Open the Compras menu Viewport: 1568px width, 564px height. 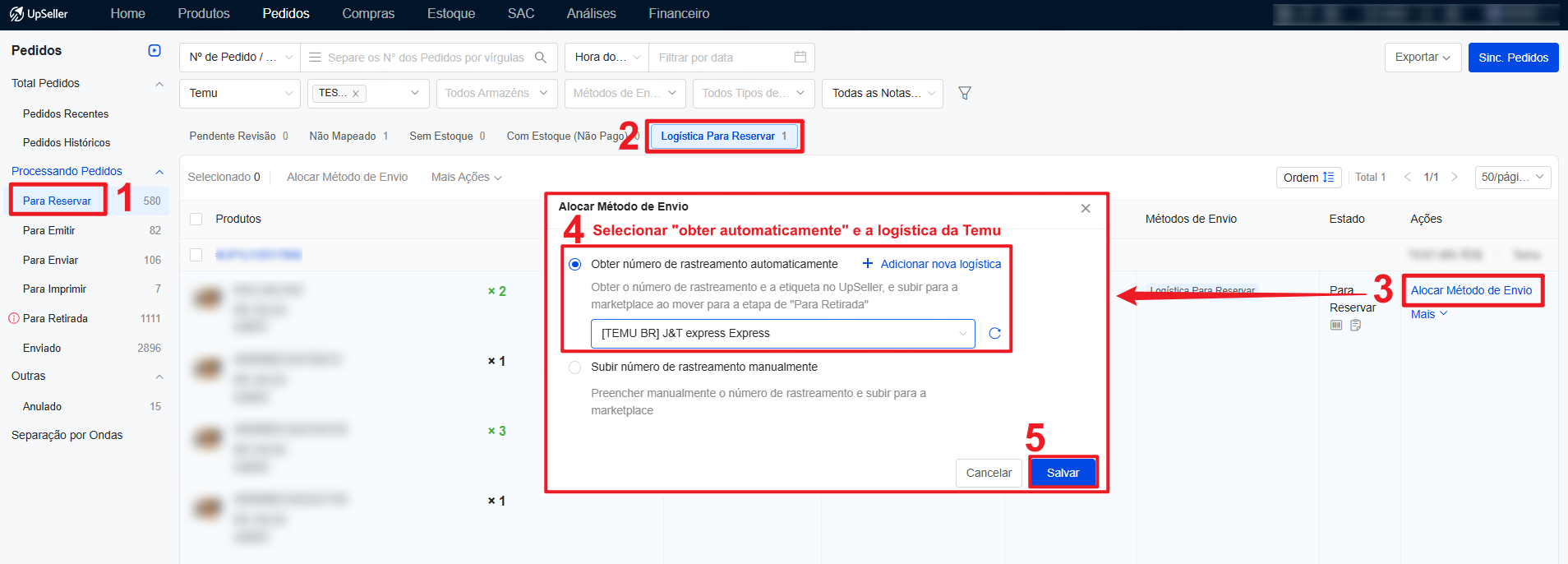click(x=368, y=14)
